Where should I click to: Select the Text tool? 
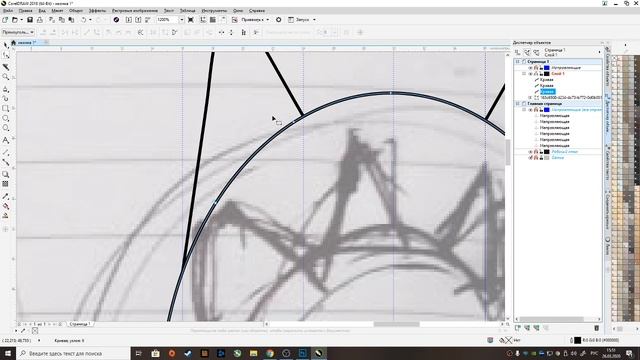click(5, 140)
